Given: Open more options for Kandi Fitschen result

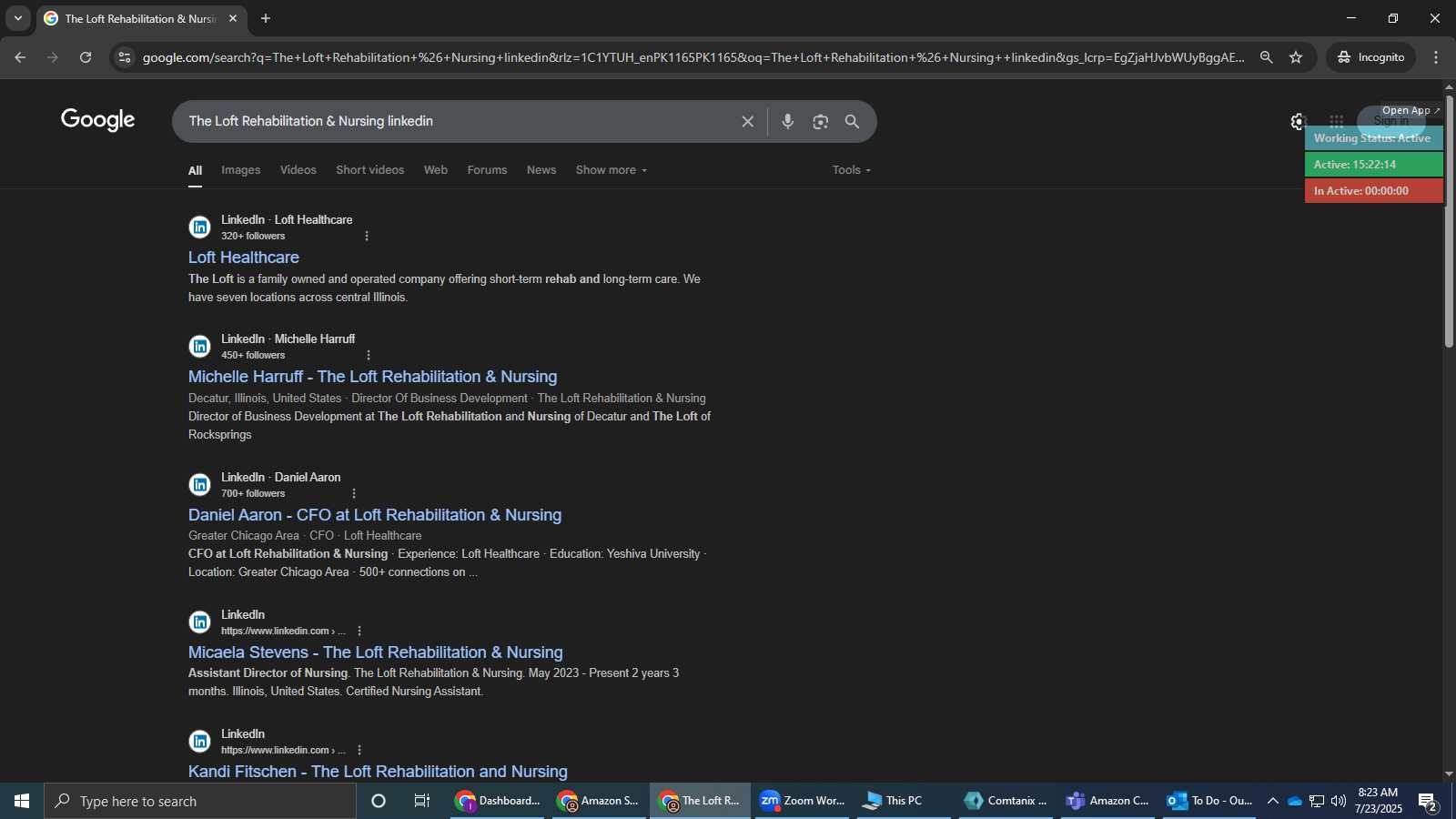Looking at the screenshot, I should [x=359, y=750].
